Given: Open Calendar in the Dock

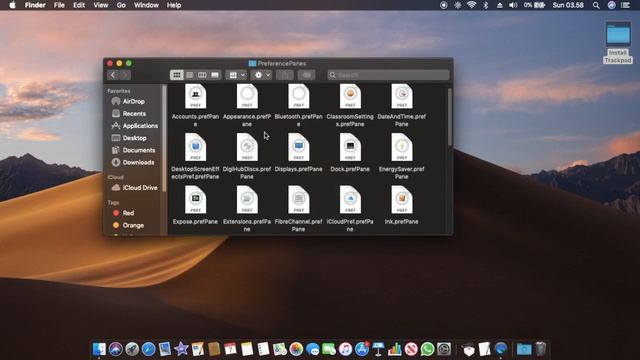Looking at the screenshot, I should [x=231, y=349].
